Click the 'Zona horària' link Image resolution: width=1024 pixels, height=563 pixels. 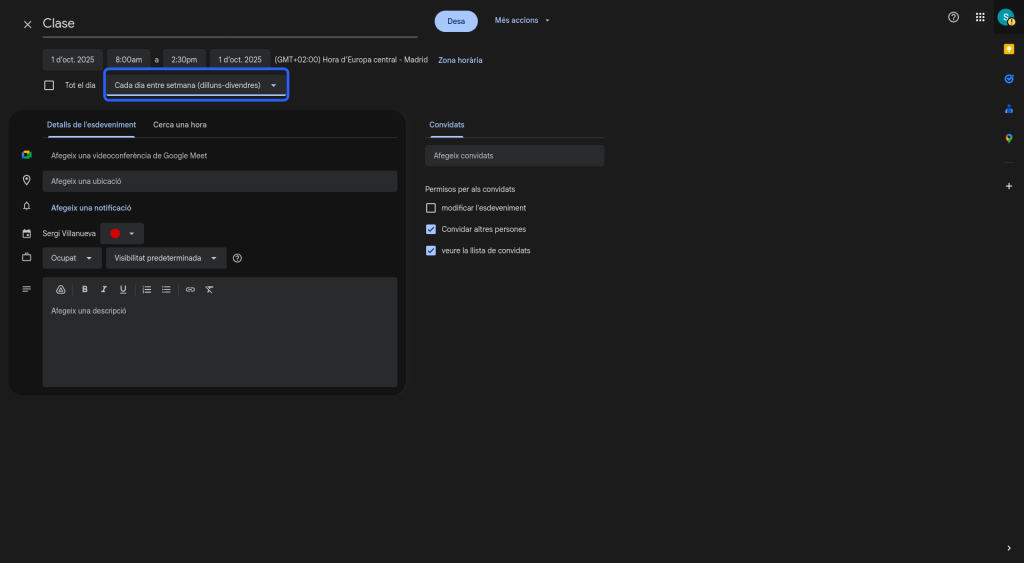point(460,60)
